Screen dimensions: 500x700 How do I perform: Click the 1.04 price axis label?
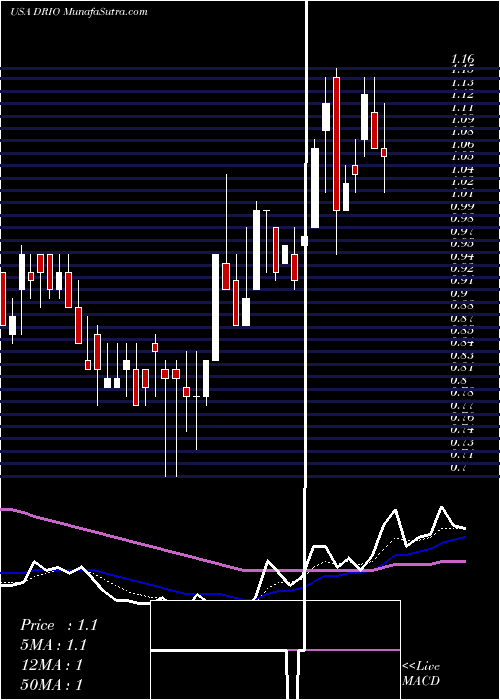pyautogui.click(x=462, y=169)
